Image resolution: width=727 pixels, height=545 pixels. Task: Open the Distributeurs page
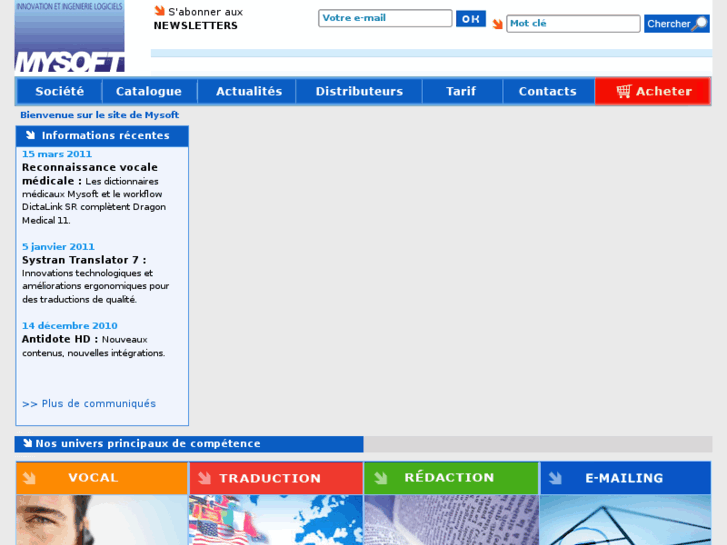[359, 91]
